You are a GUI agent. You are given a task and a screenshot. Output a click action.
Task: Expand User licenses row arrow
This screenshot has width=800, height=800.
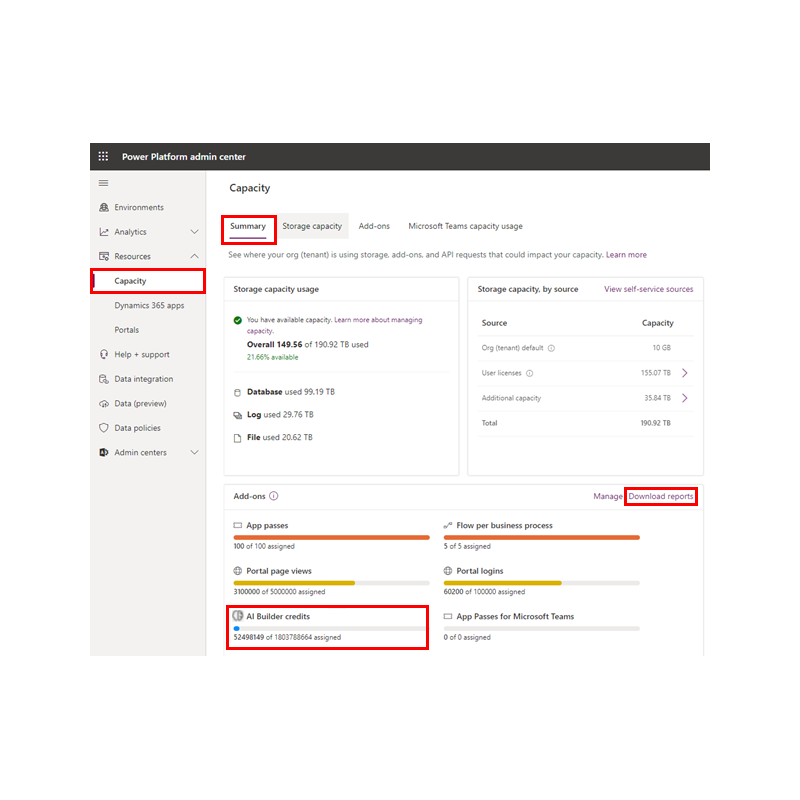685,373
